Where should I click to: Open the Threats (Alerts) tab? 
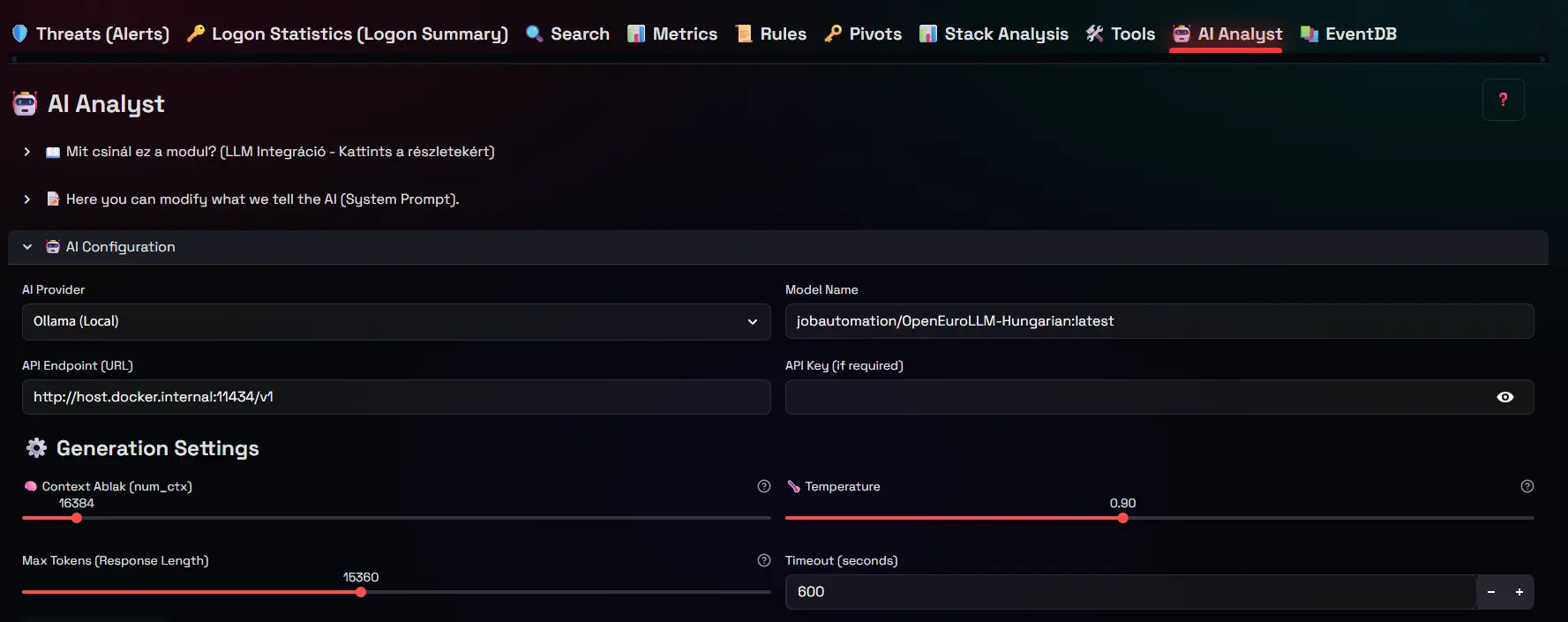[91, 34]
